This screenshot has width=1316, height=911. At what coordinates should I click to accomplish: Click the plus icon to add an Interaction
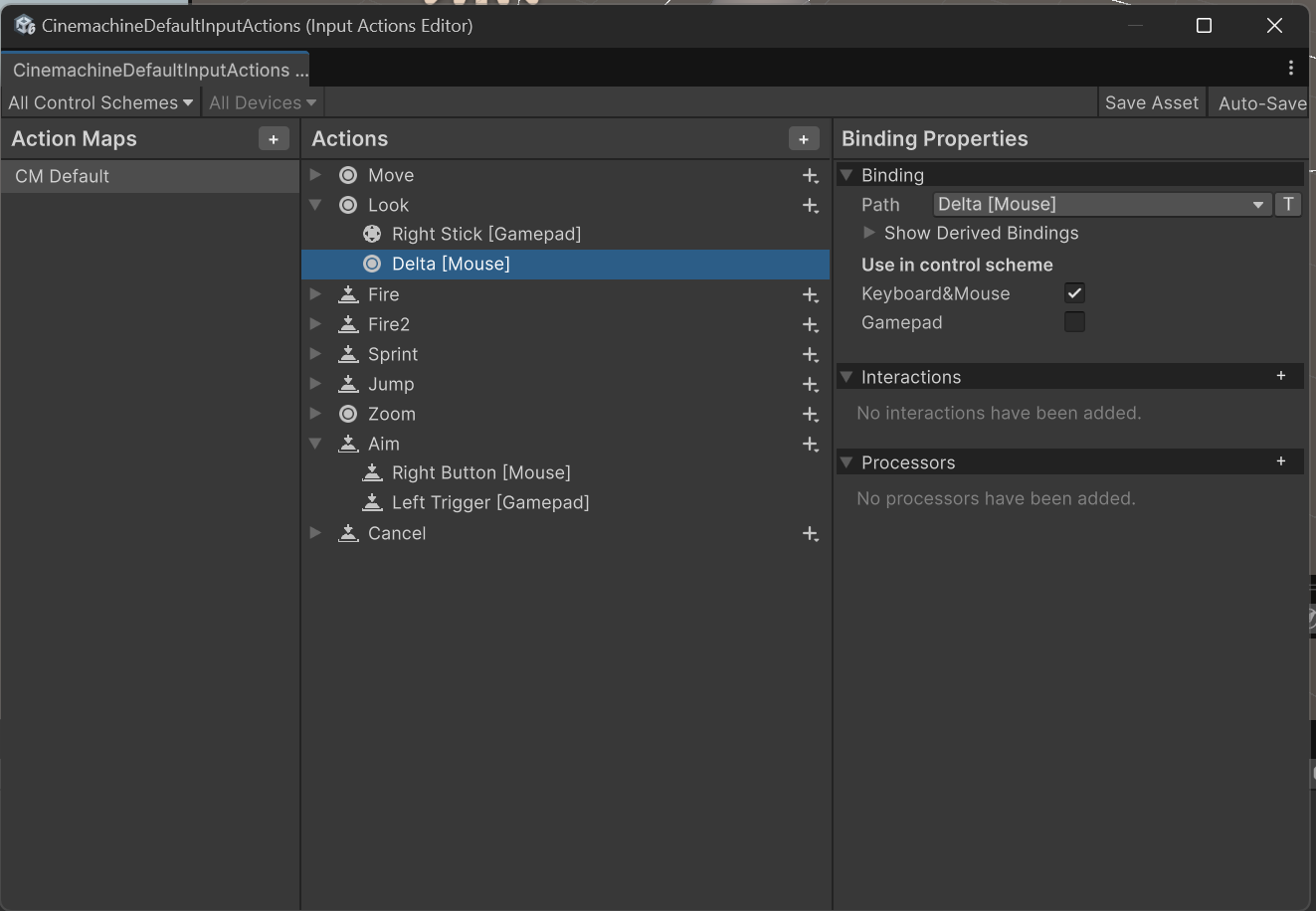coord(1280,376)
